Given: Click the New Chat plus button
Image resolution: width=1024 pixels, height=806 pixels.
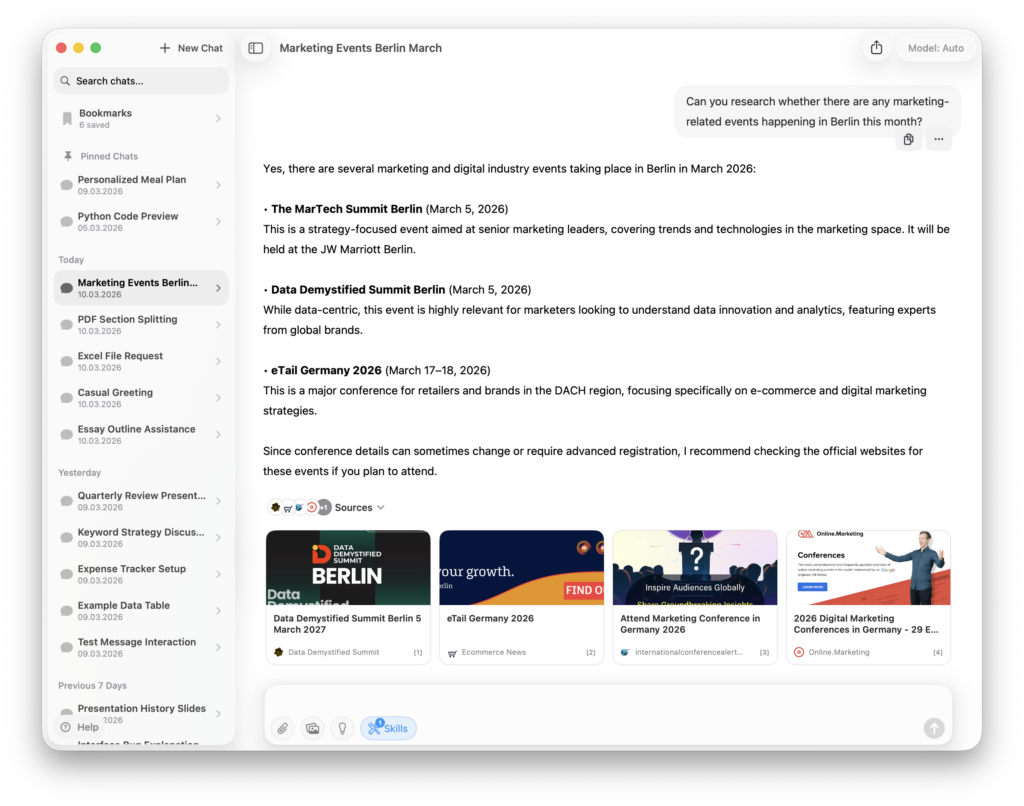Looking at the screenshot, I should [191, 48].
